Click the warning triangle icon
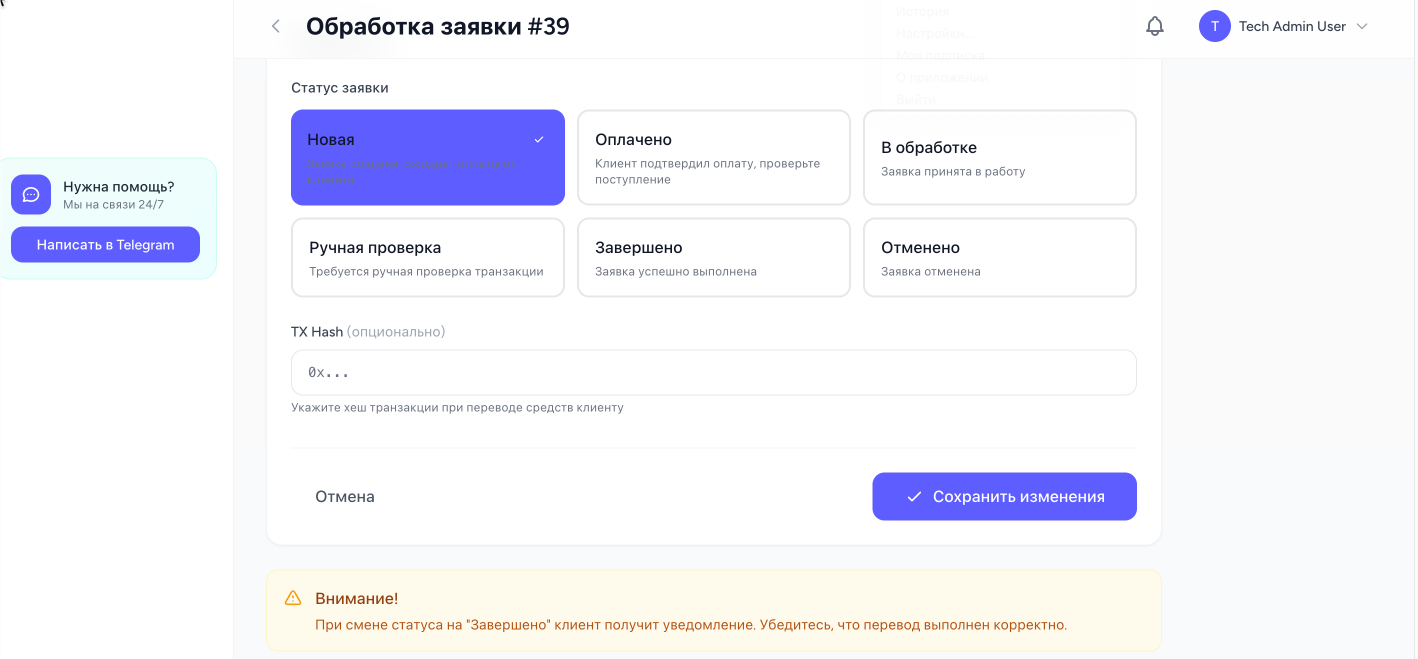The height and width of the screenshot is (659, 1418). click(x=293, y=598)
